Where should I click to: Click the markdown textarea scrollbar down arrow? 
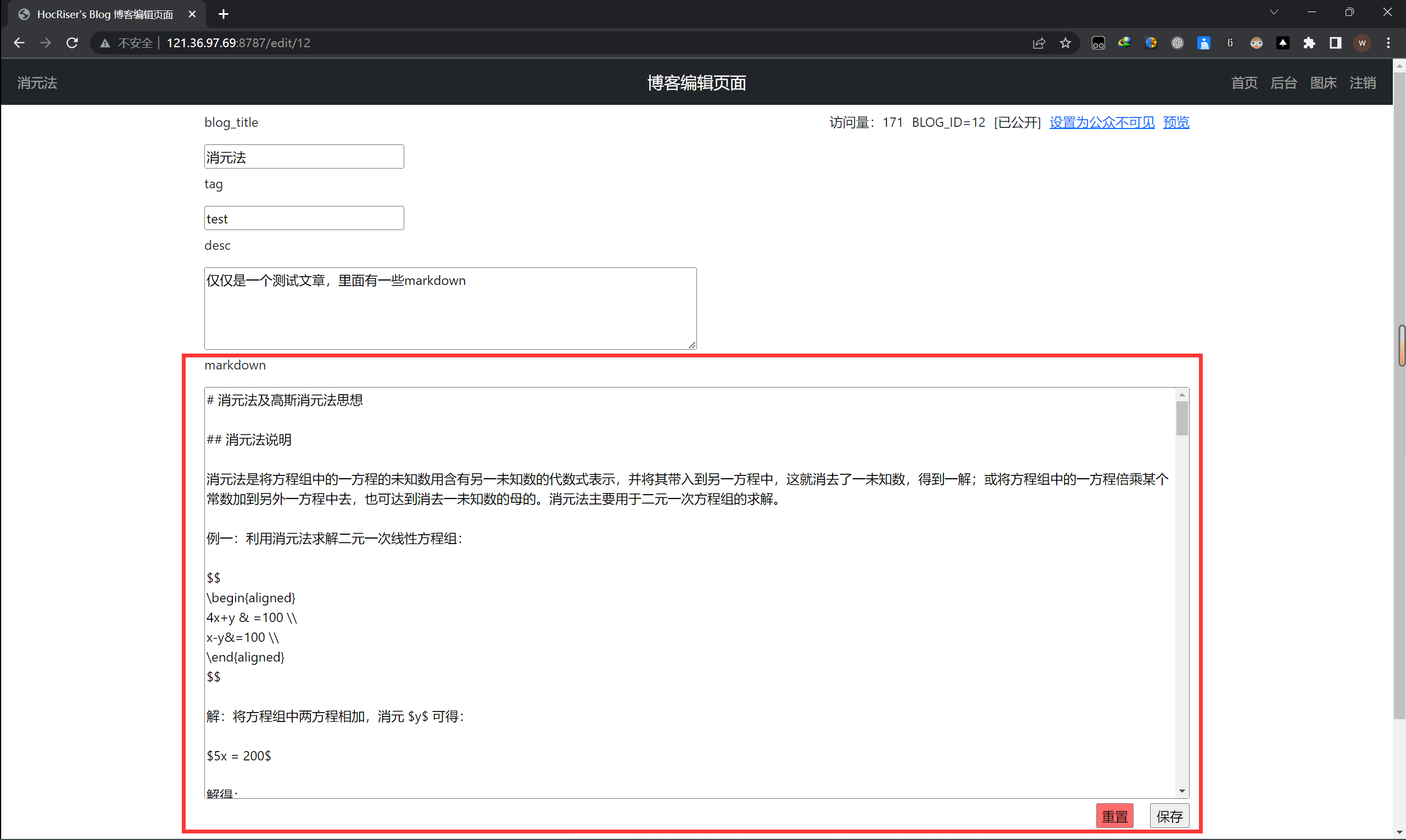click(1182, 791)
